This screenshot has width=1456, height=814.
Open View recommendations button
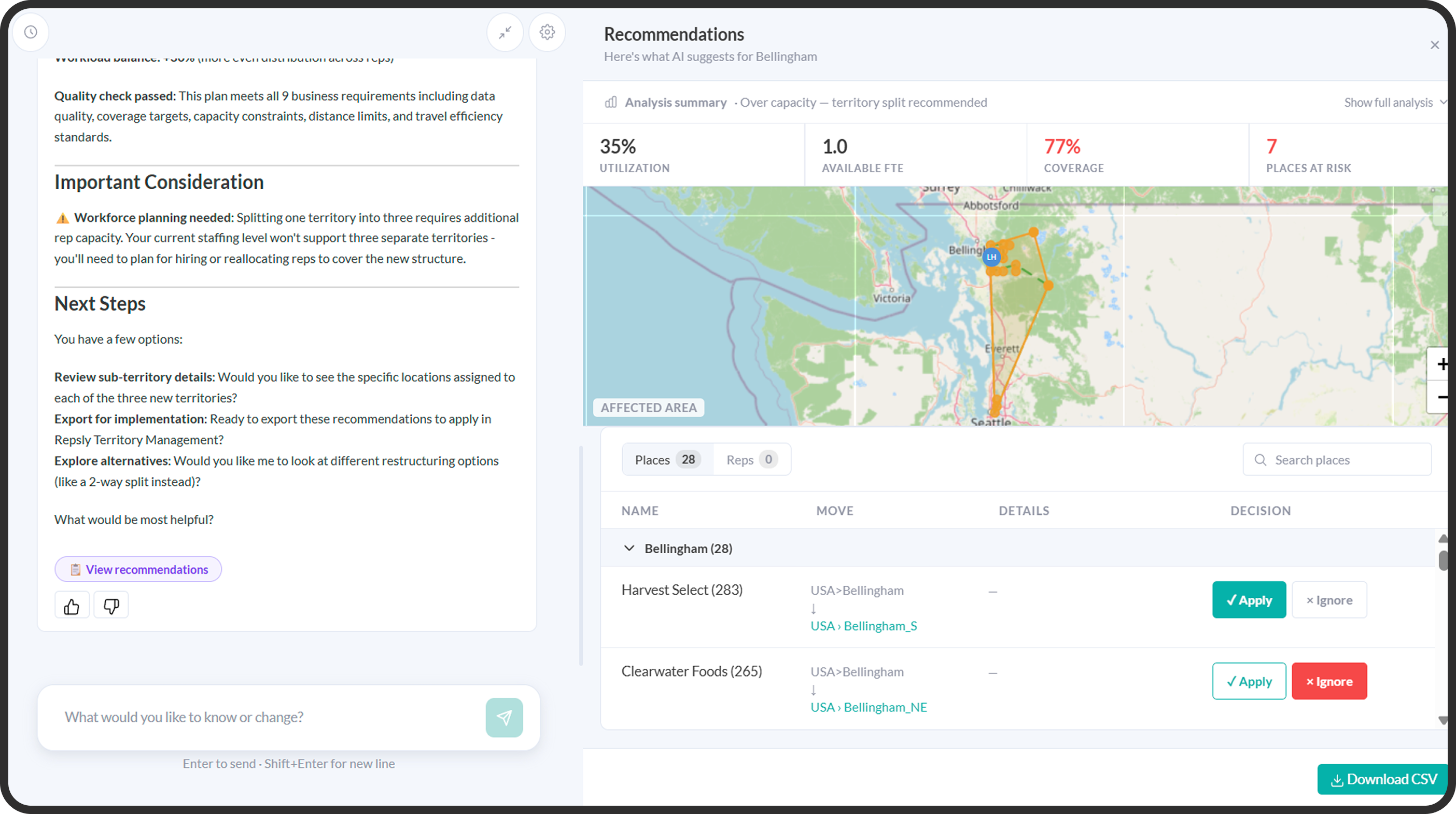(x=138, y=569)
